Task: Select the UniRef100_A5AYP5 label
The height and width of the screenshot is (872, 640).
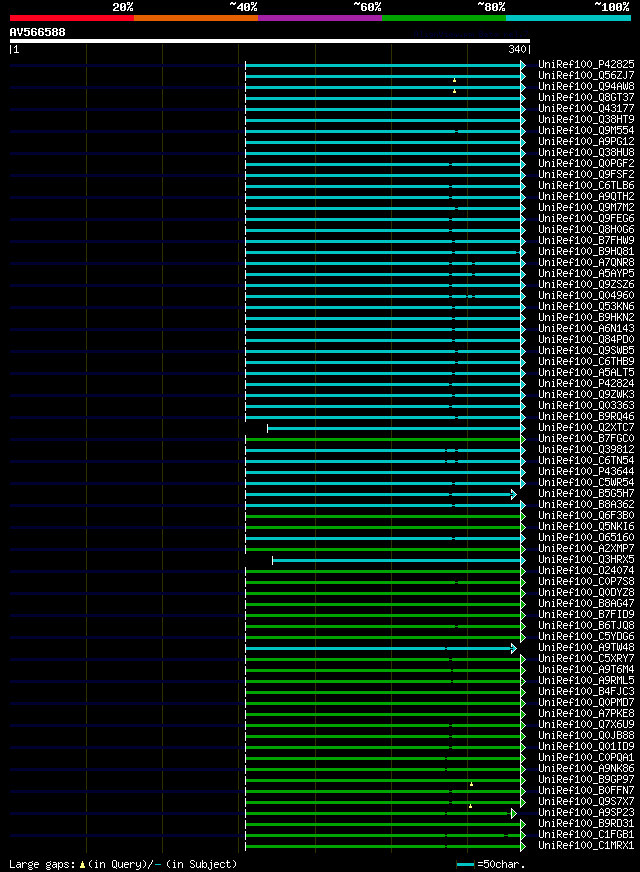Action: pos(586,274)
